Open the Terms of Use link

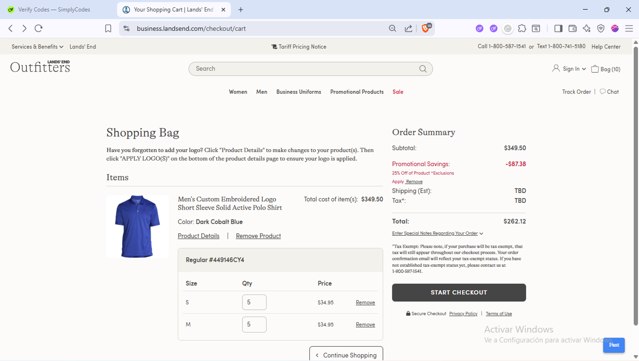499,314
